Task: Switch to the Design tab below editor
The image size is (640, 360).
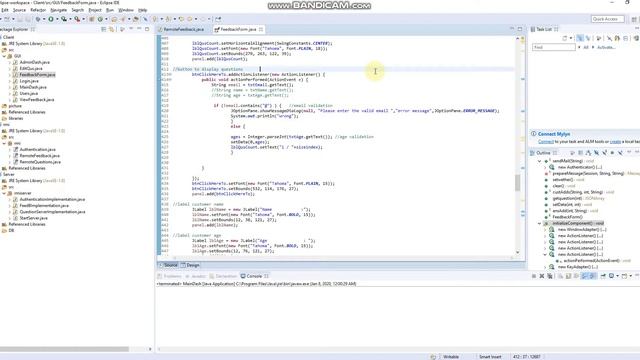Action: pos(190,265)
